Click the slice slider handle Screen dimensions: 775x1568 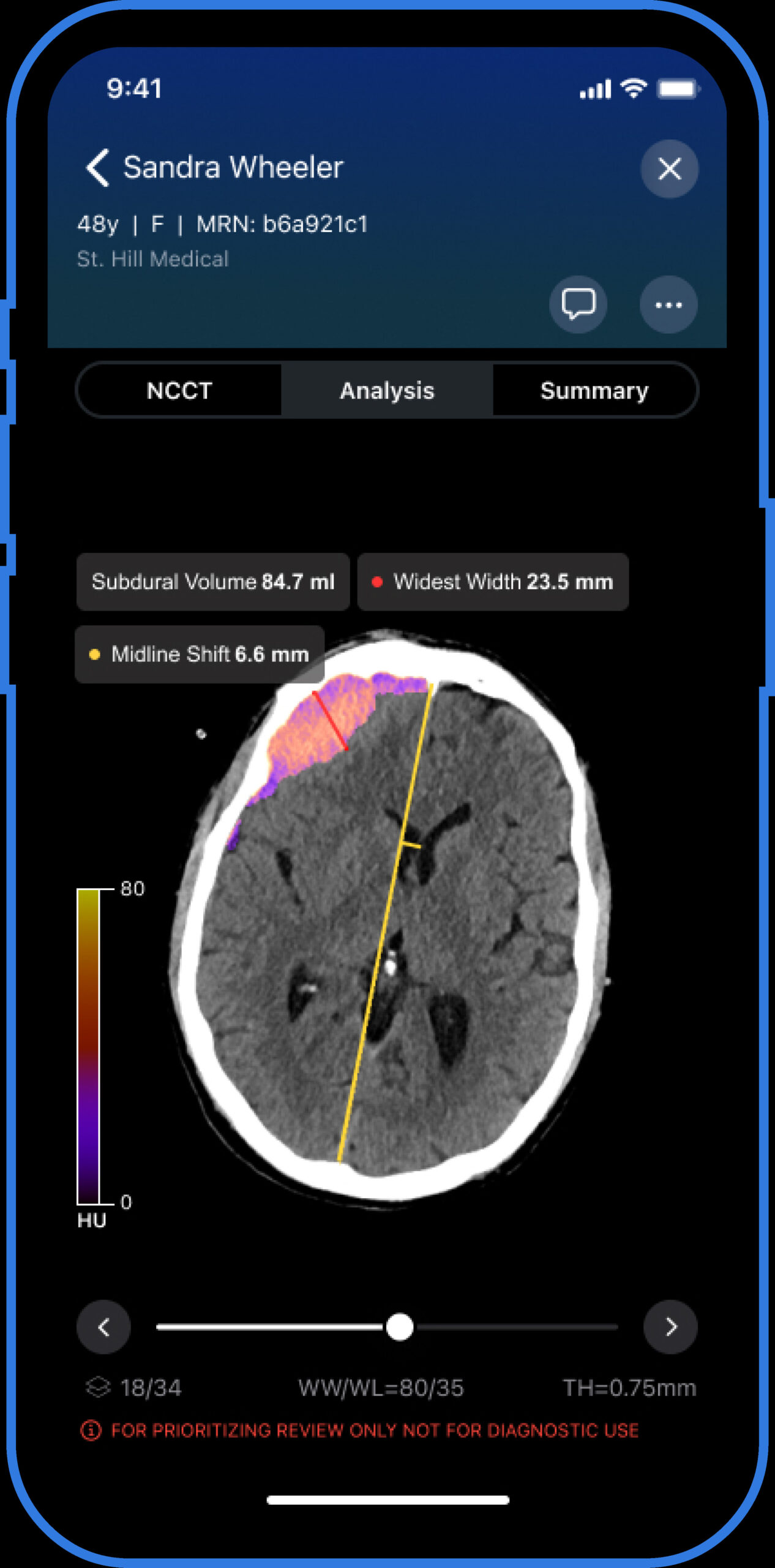pyautogui.click(x=400, y=1327)
